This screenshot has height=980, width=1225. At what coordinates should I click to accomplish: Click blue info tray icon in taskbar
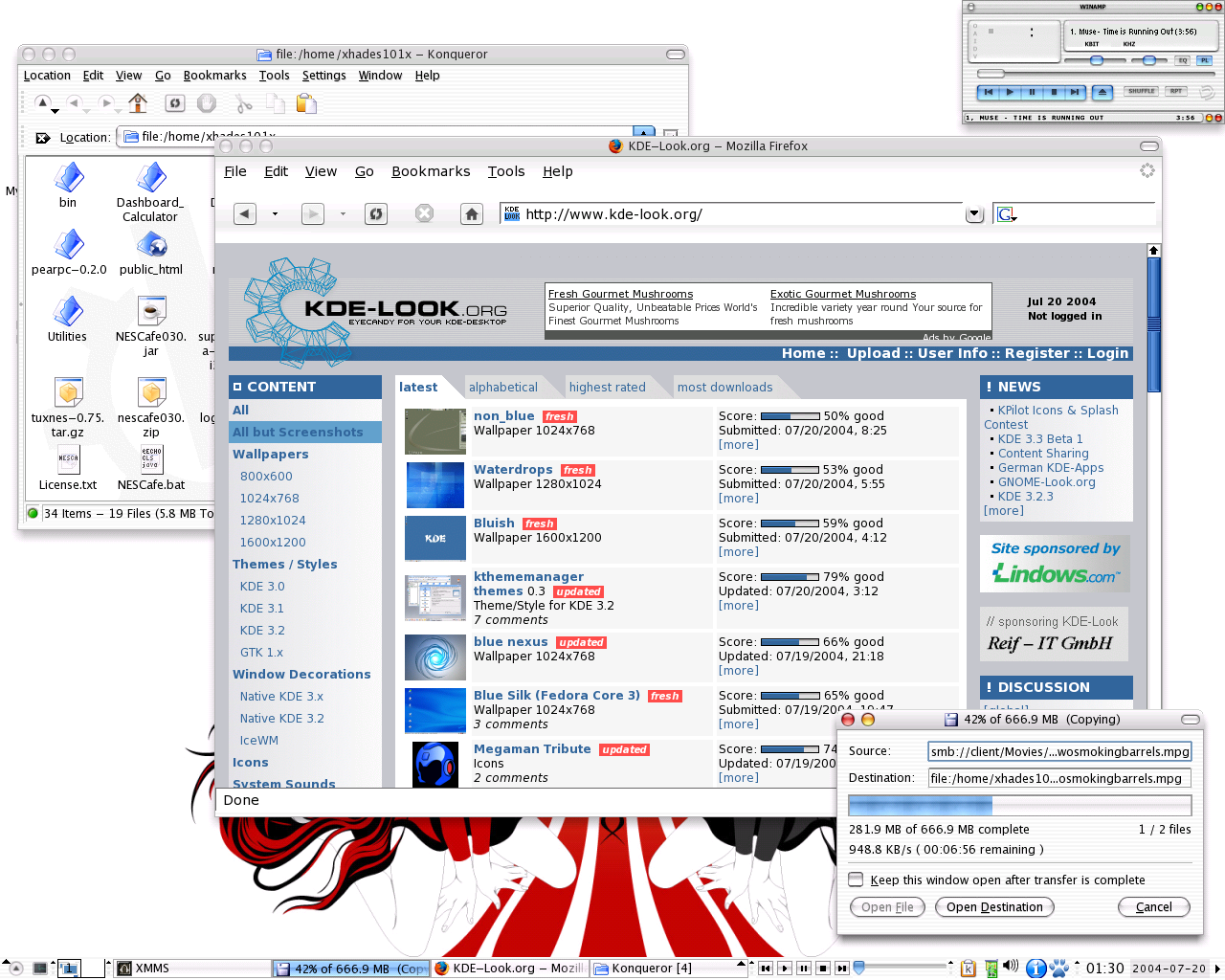tap(1036, 969)
